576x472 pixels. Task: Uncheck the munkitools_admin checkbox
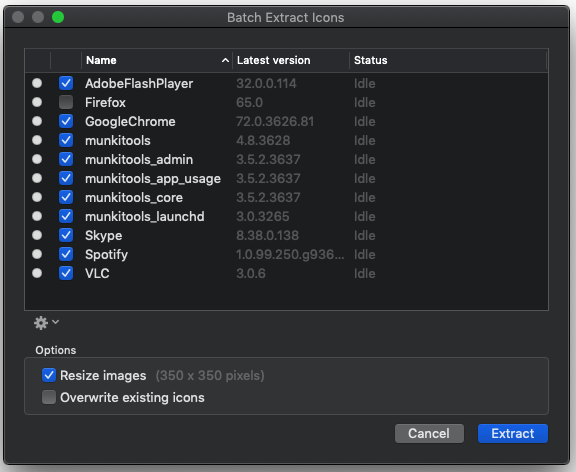[x=66, y=159]
